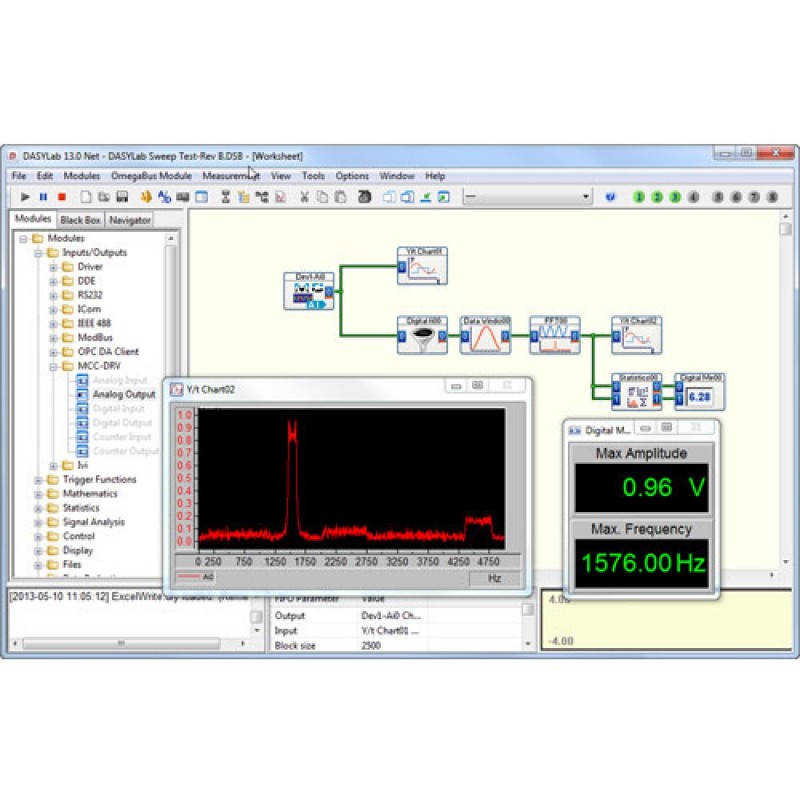Open the Window menu
The image size is (800, 800).
coord(397,176)
